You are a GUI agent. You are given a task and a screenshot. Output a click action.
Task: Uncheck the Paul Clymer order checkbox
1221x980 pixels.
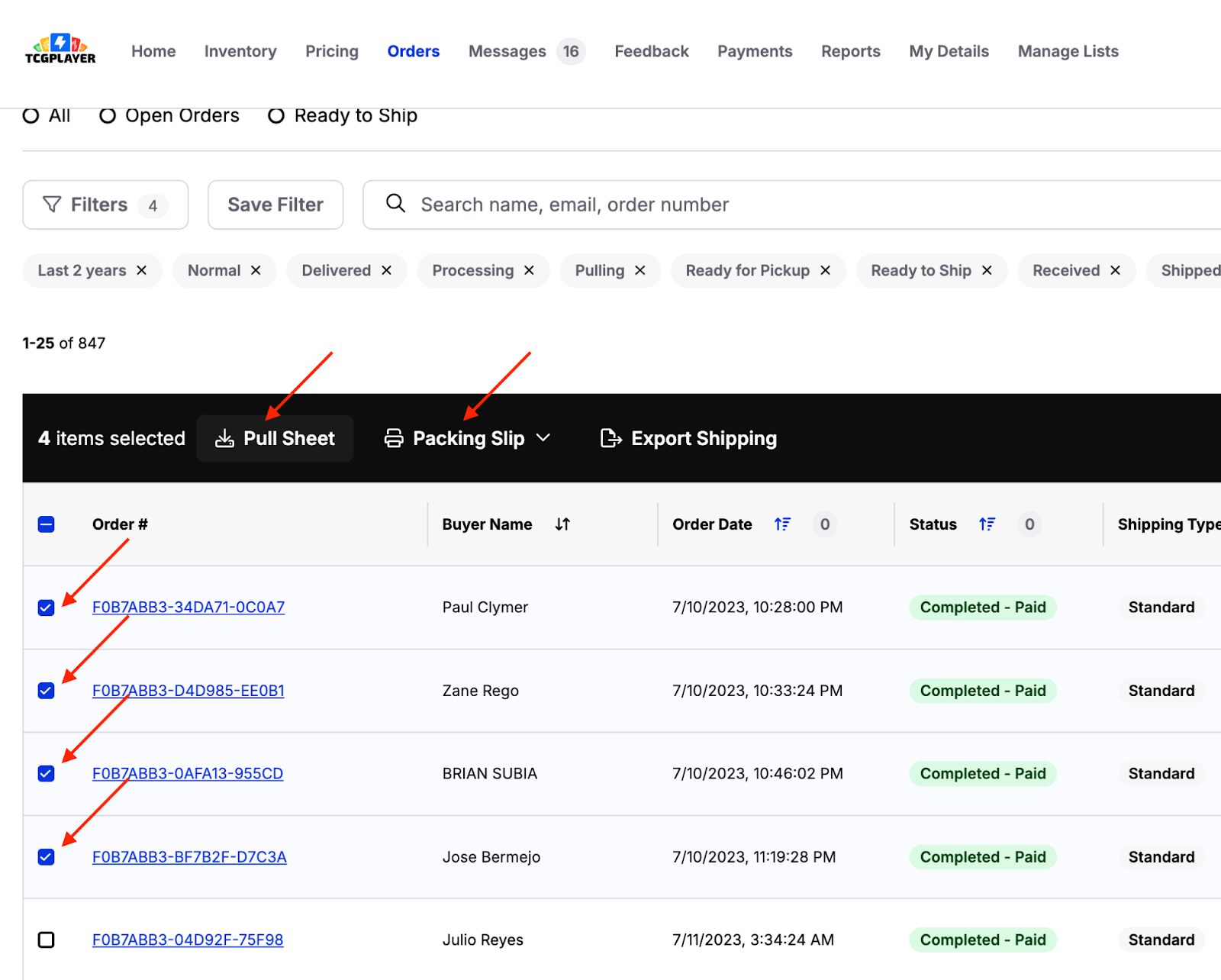(x=46, y=608)
